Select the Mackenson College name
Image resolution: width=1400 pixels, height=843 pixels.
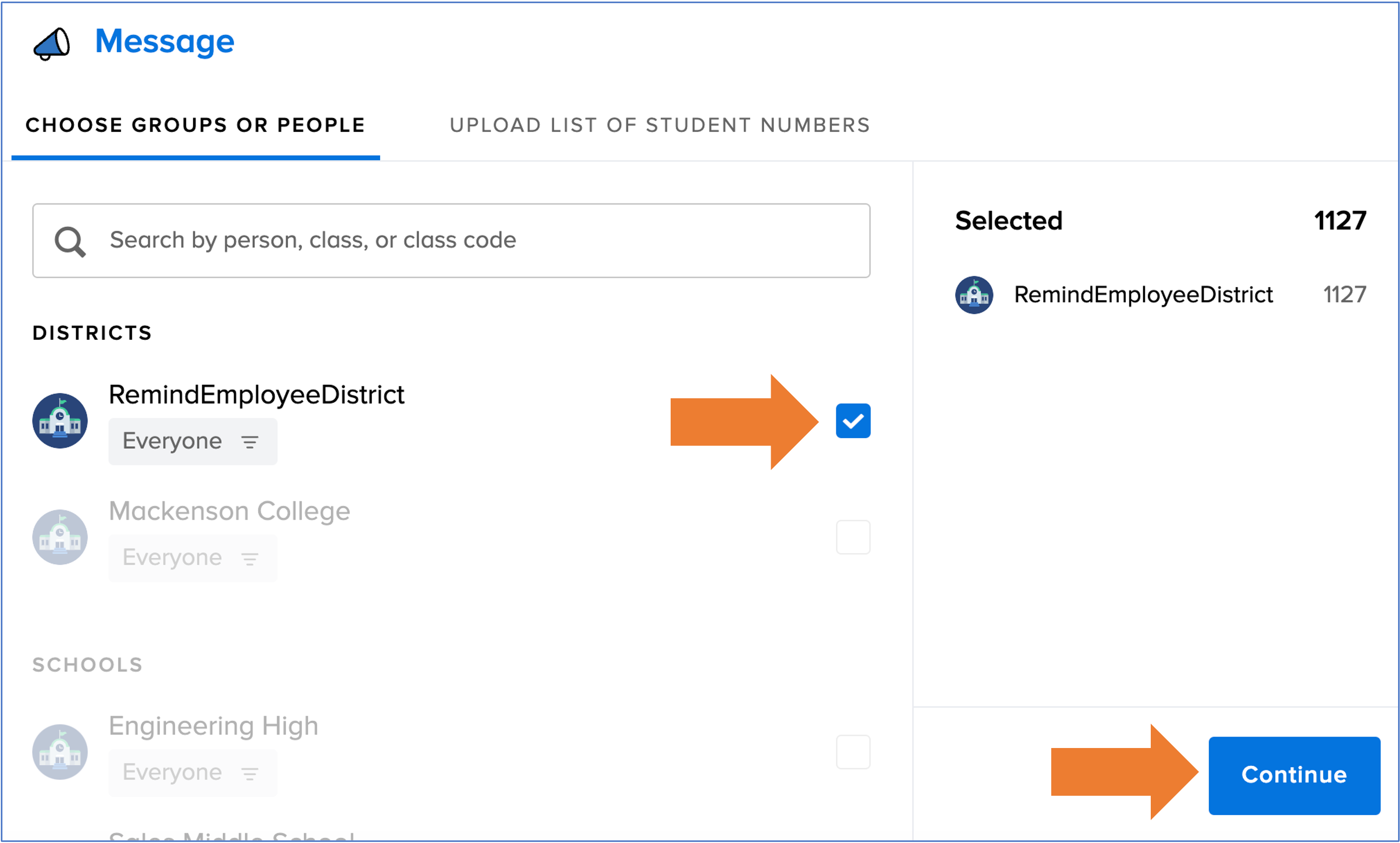(229, 511)
